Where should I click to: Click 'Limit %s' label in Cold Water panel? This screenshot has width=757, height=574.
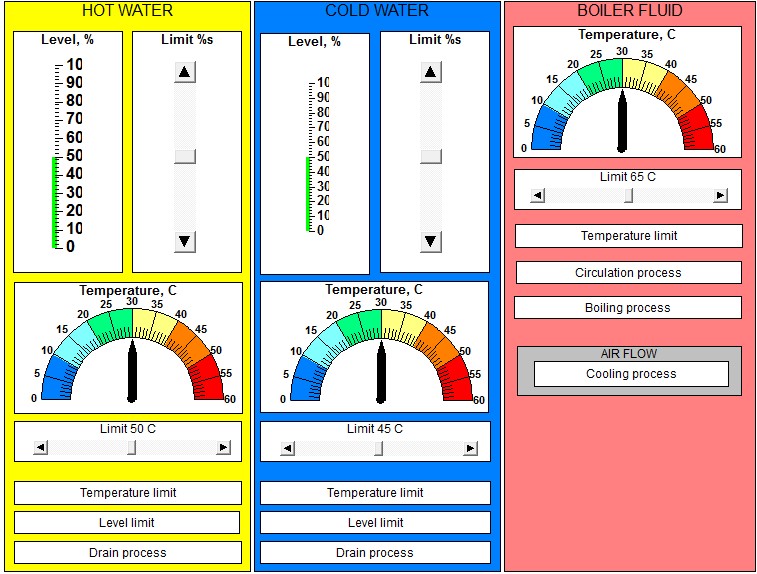click(x=435, y=40)
